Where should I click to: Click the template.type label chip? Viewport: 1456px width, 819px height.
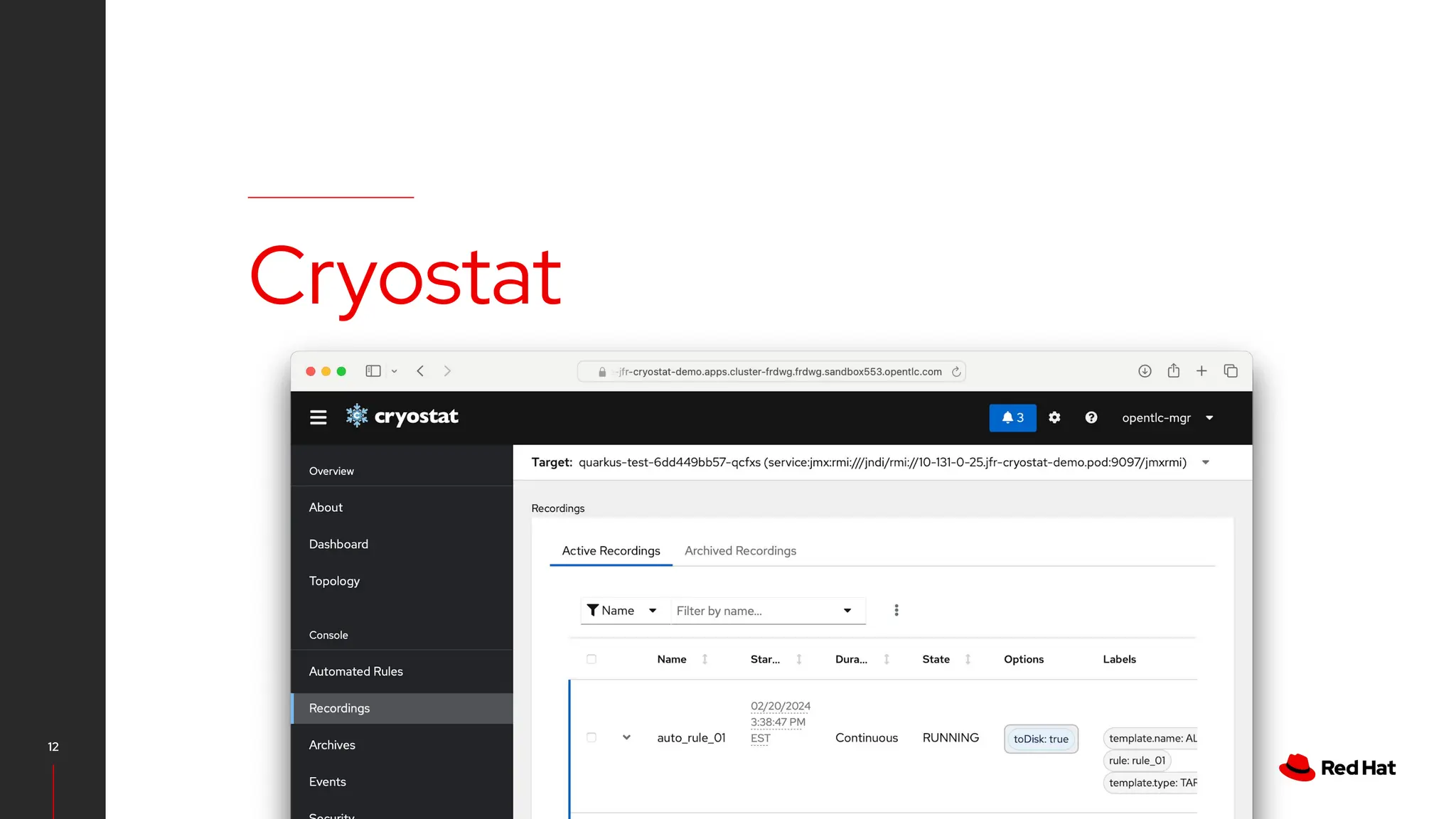click(x=1151, y=783)
